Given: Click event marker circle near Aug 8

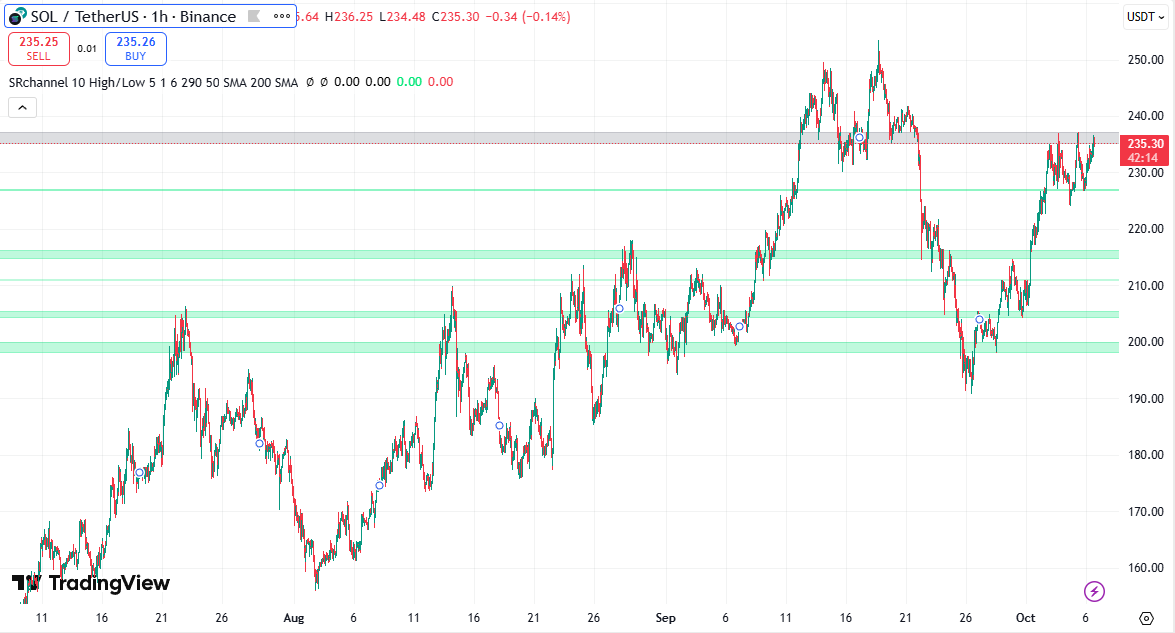Looking at the screenshot, I should click(x=379, y=486).
